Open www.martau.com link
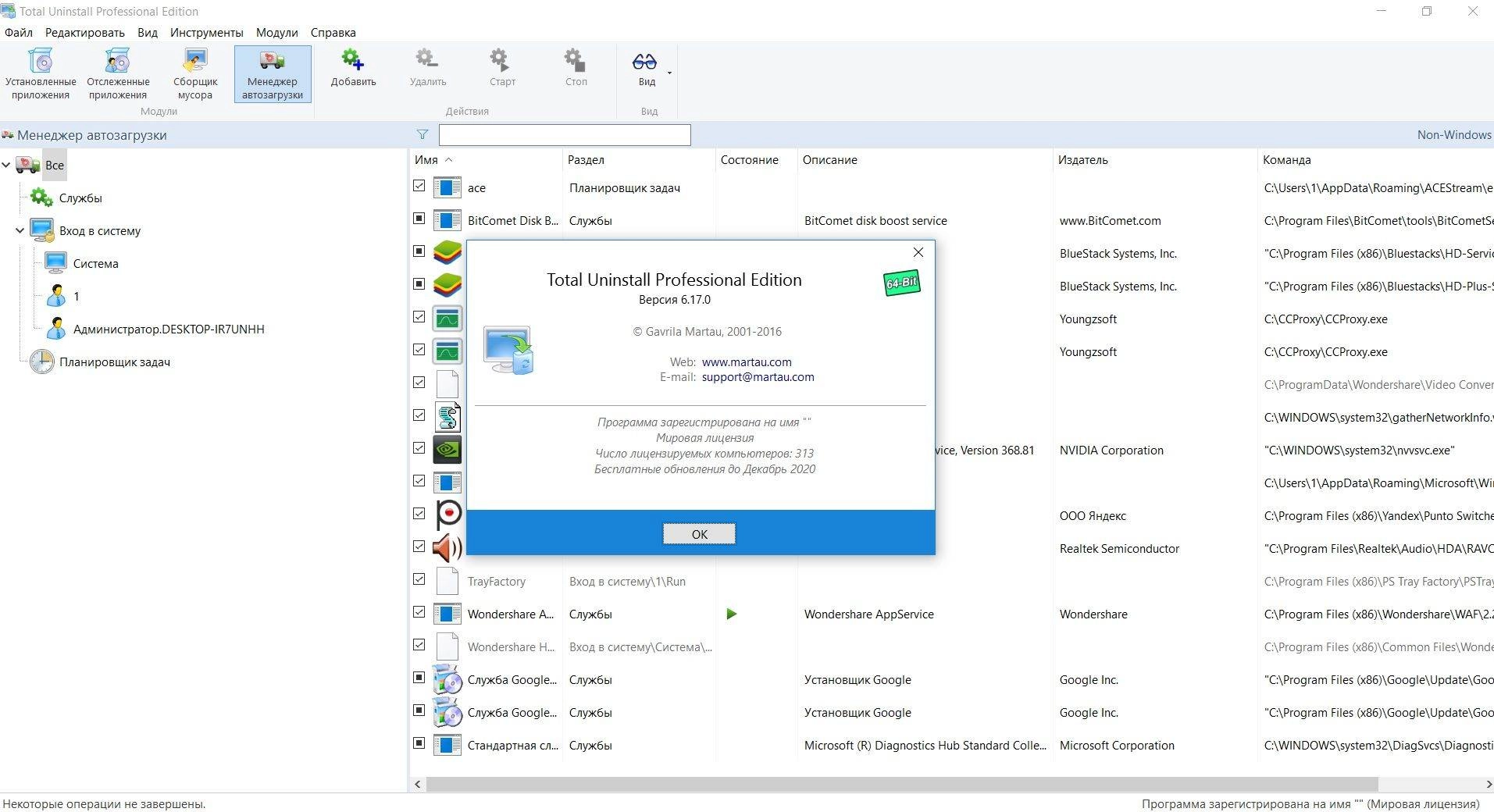 (x=747, y=362)
